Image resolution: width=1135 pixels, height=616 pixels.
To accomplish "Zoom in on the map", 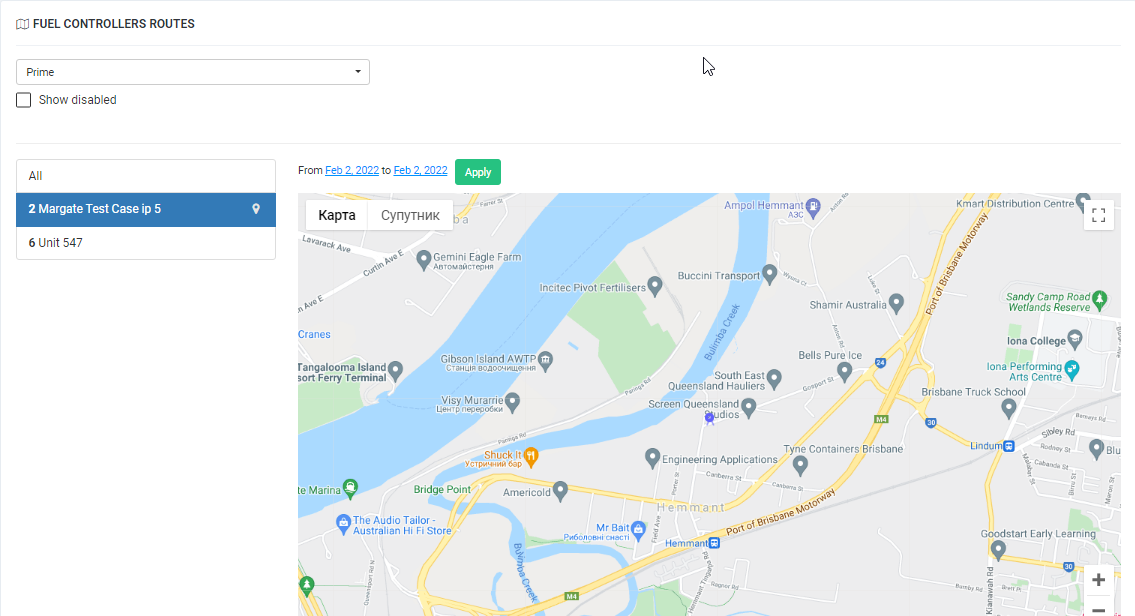I will (x=1098, y=580).
